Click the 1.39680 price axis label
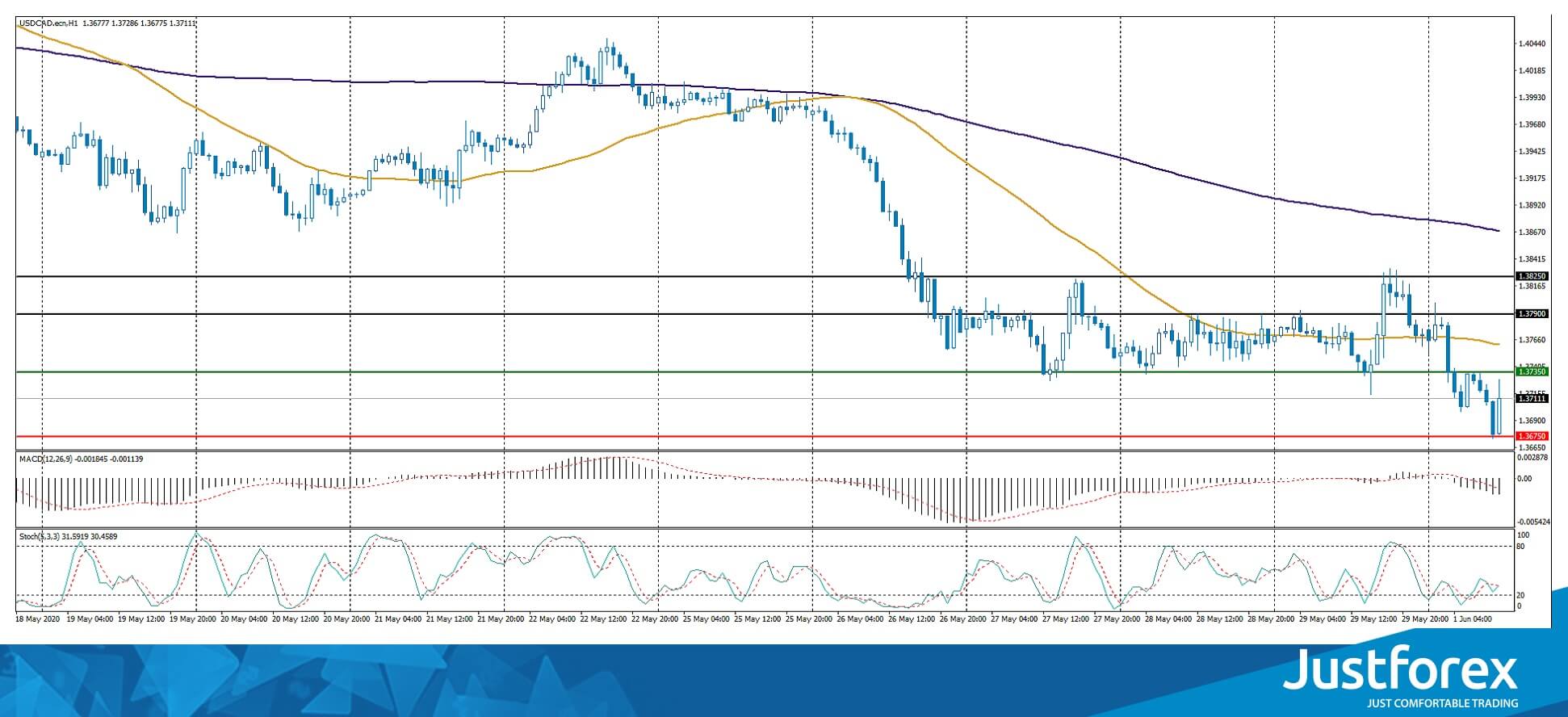The image size is (1568, 717). (1532, 124)
